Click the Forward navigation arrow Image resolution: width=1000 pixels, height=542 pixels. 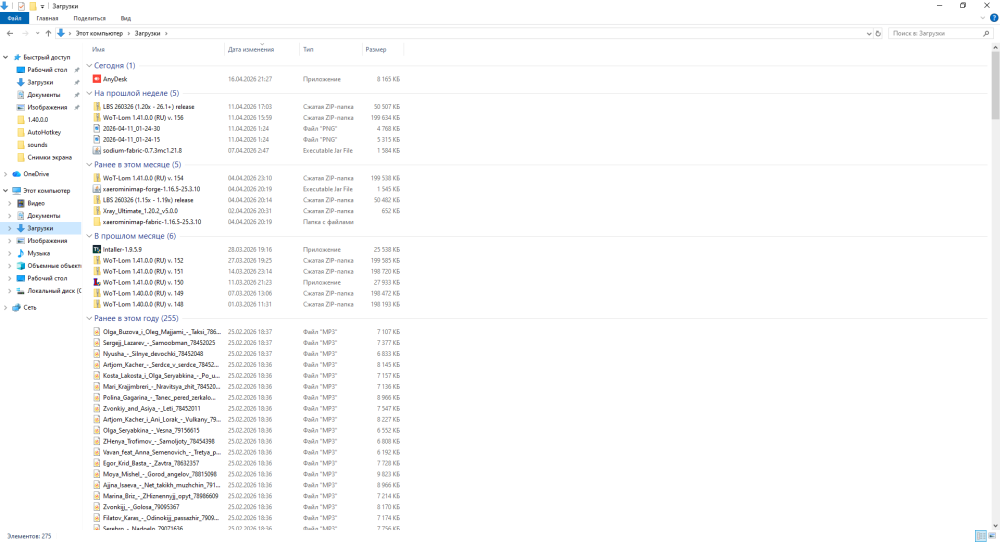[25, 33]
